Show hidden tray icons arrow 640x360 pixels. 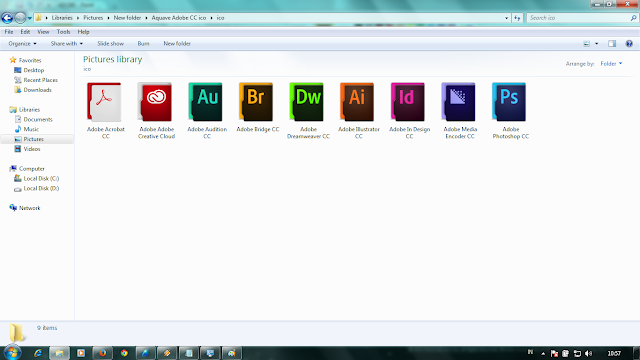pyautogui.click(x=543, y=353)
